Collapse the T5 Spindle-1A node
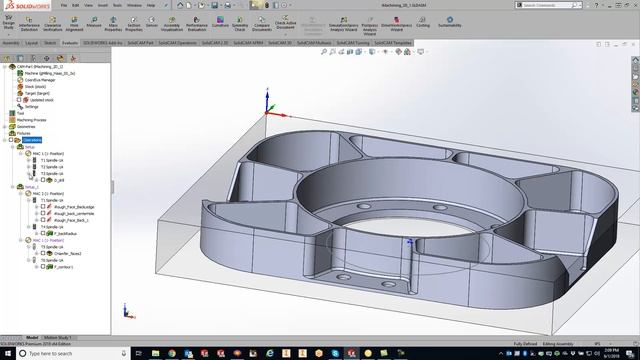This screenshot has height=360, width=640. [x=29, y=247]
